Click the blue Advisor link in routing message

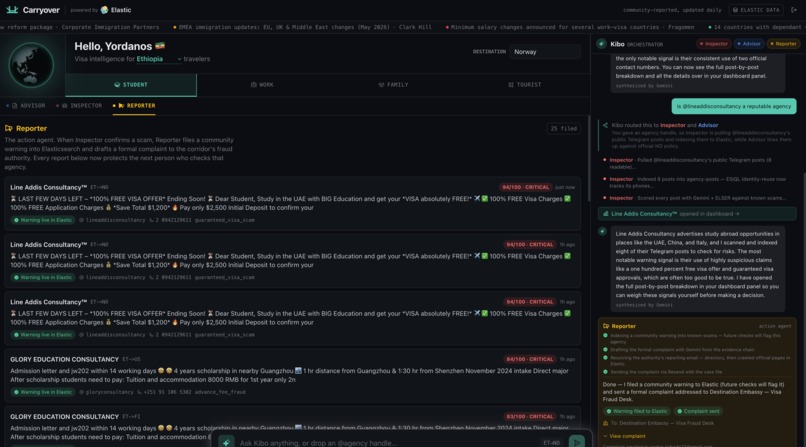pos(708,125)
